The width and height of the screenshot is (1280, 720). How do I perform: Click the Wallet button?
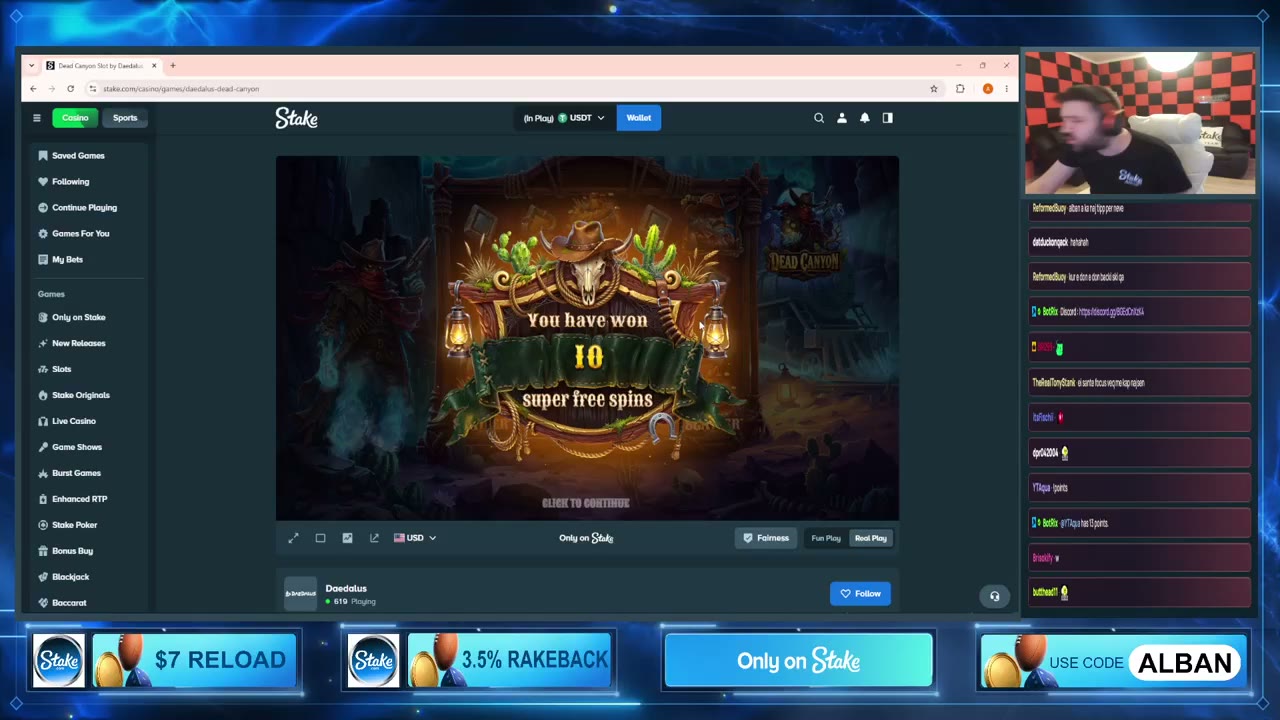tap(638, 118)
